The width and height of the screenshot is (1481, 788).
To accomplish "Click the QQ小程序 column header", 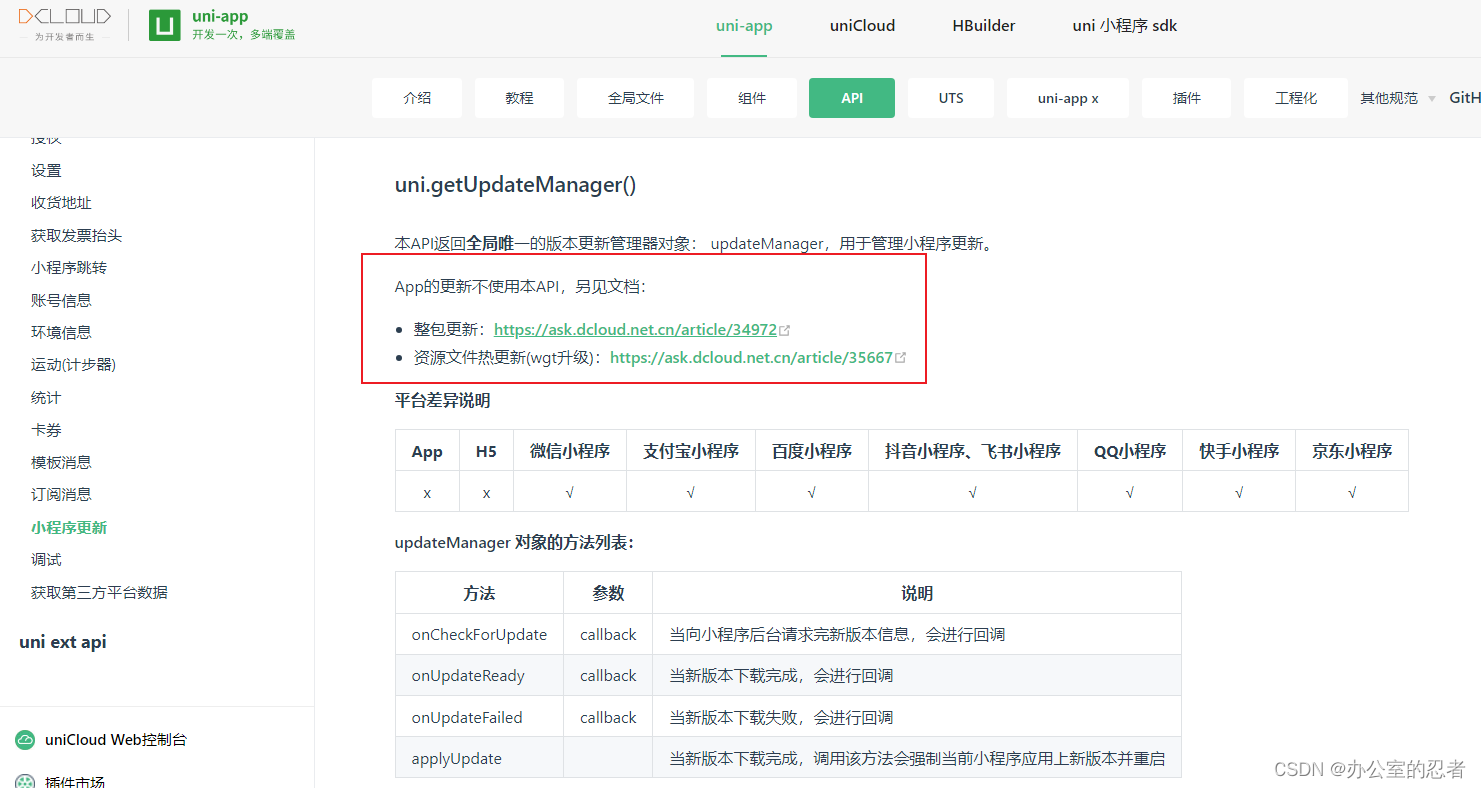I will pyautogui.click(x=1130, y=451).
